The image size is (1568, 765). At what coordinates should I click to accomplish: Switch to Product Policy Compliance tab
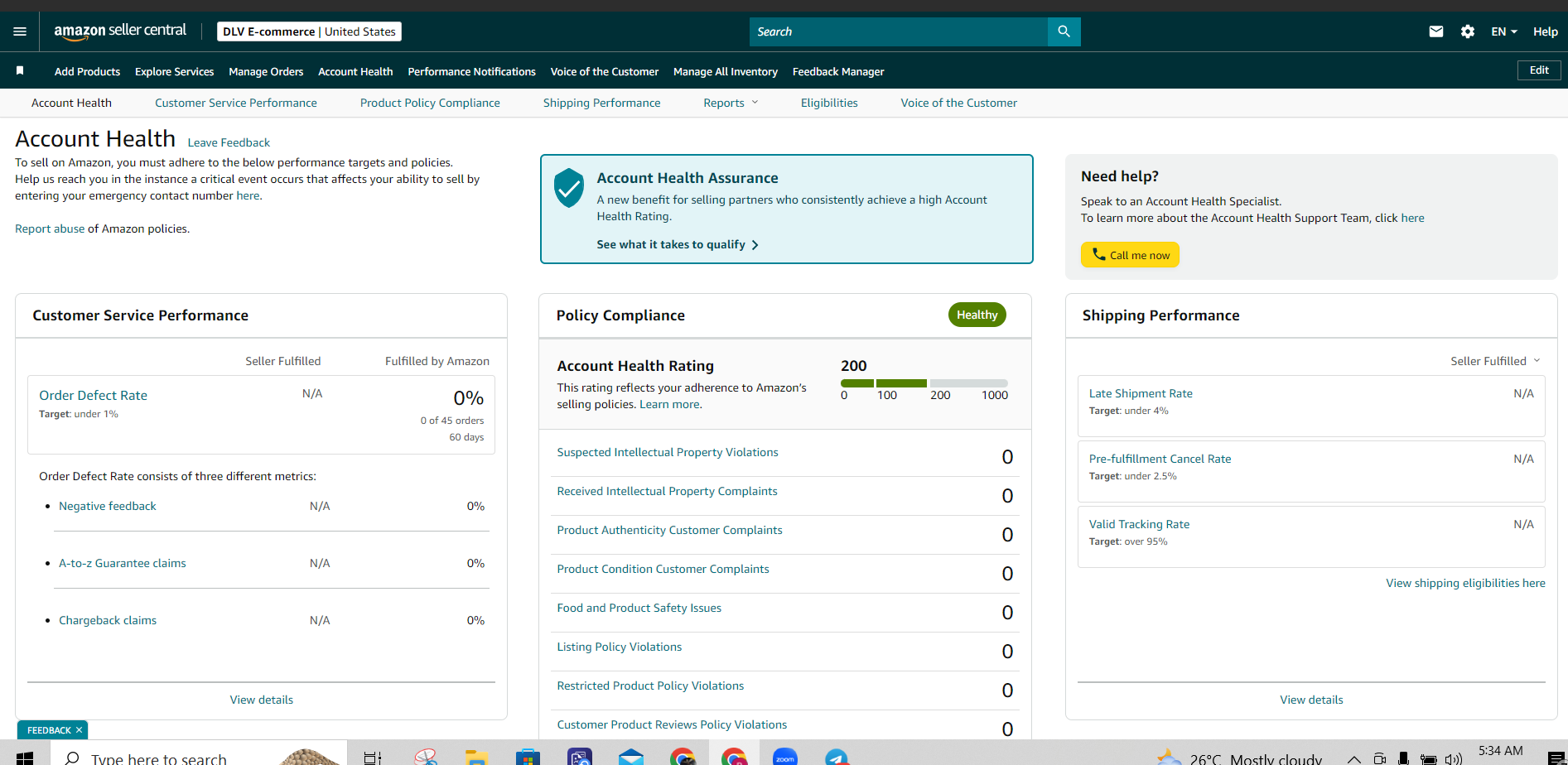point(430,103)
